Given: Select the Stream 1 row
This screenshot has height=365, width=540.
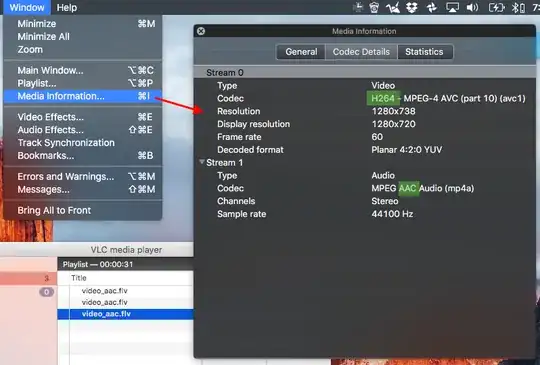Looking at the screenshot, I should pos(365,163).
